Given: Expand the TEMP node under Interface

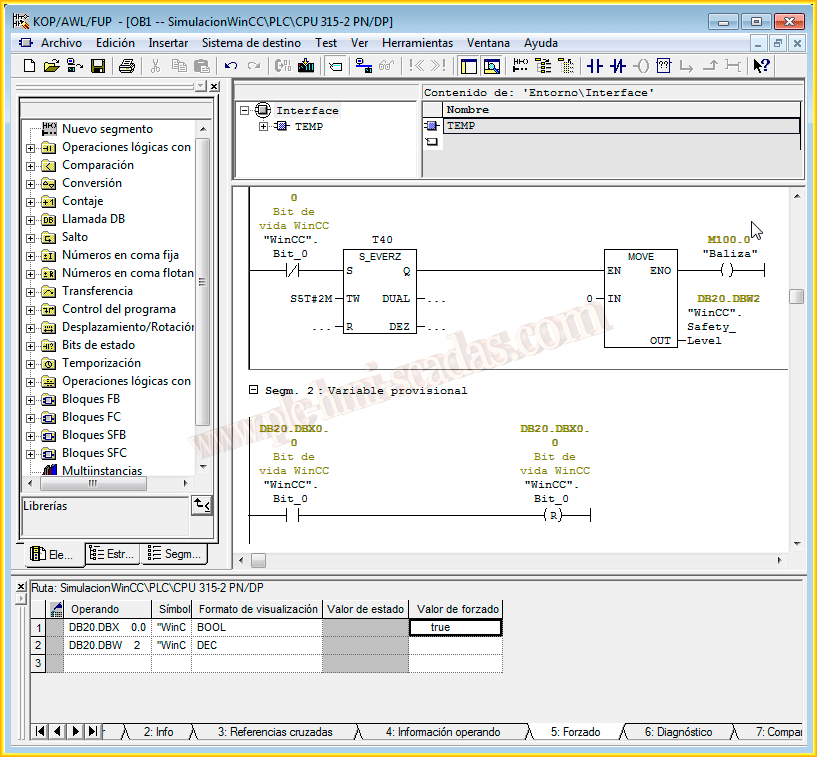Looking at the screenshot, I should click(264, 127).
